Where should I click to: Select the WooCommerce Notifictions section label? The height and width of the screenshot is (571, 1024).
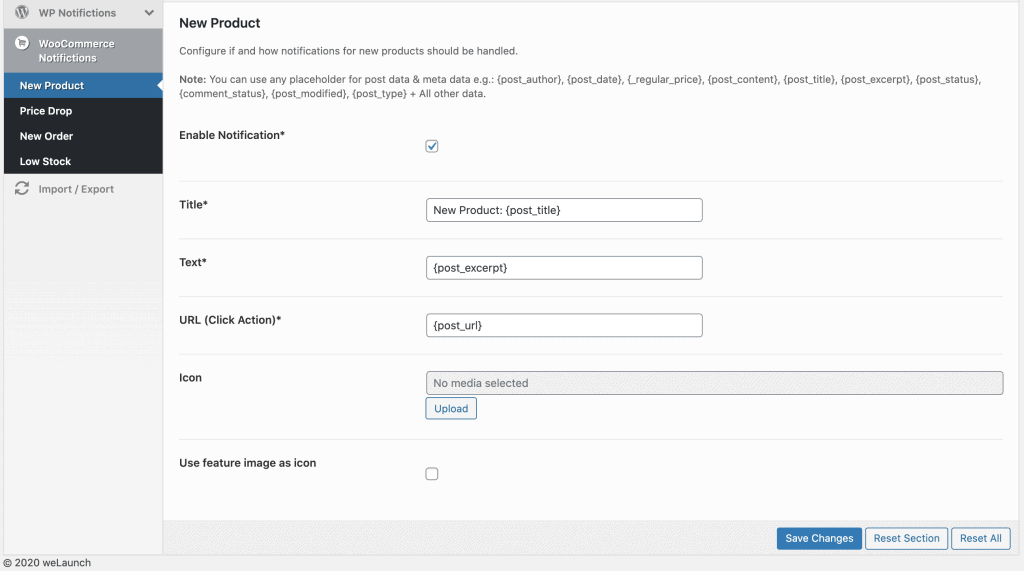pos(76,51)
